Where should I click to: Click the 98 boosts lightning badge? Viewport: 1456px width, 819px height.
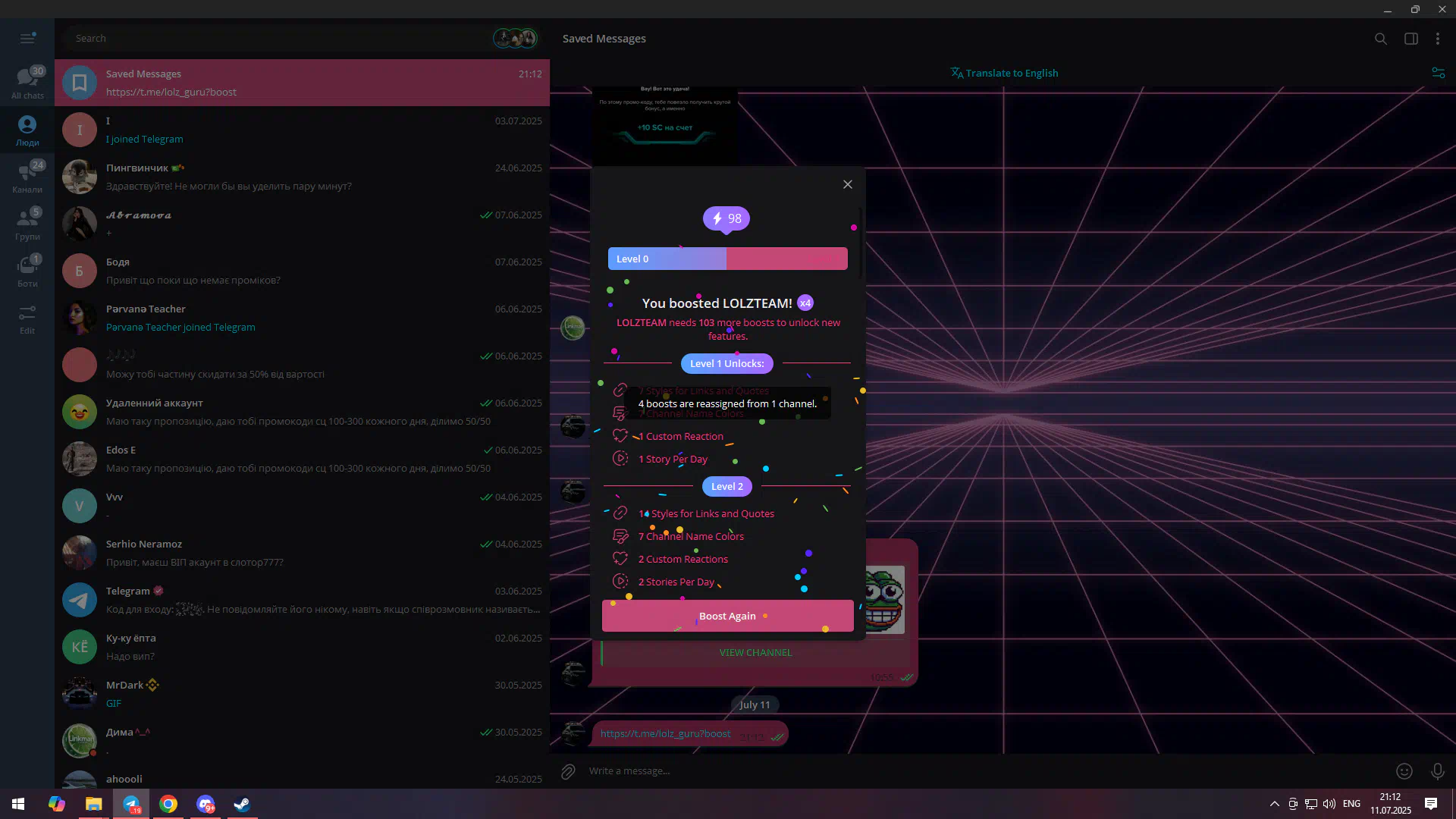tap(726, 219)
